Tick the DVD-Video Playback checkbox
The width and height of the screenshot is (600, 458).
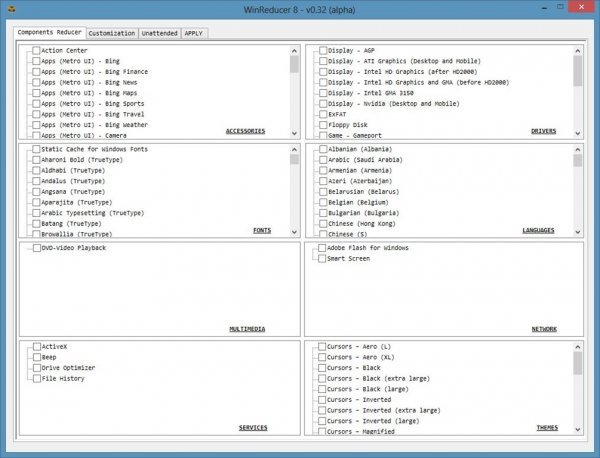pyautogui.click(x=36, y=247)
